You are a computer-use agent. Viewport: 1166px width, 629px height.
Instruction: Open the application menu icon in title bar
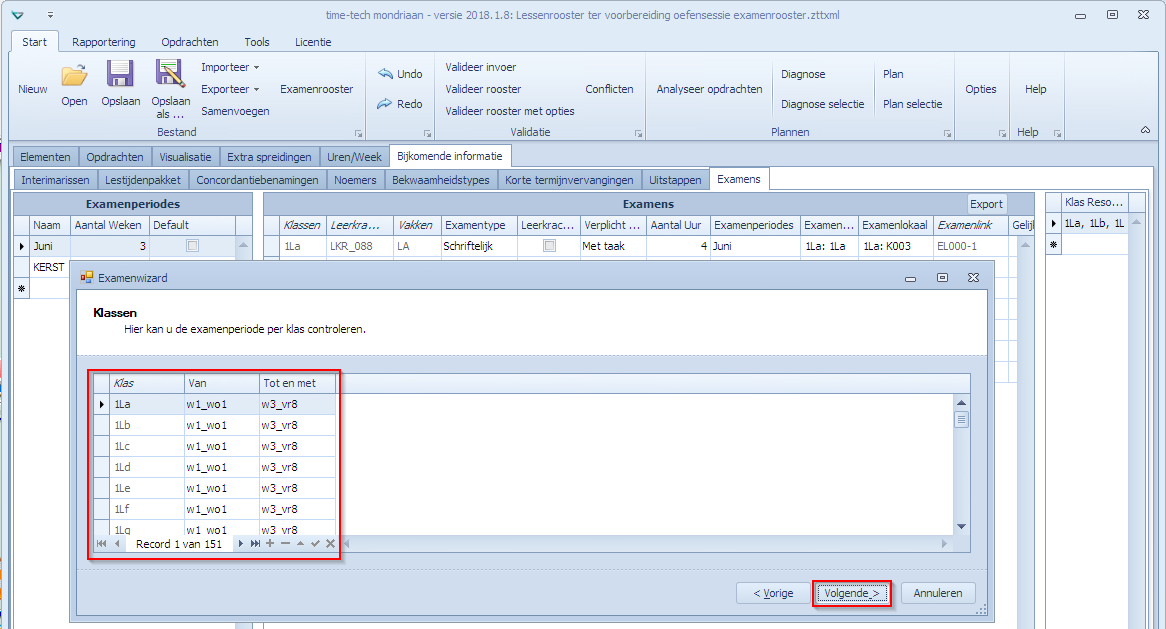click(x=18, y=15)
